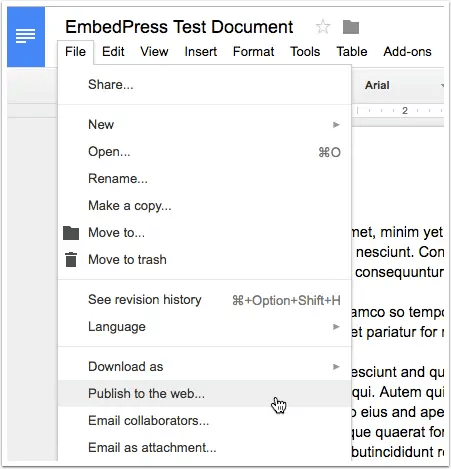Choose Move to... menu entry
The width and height of the screenshot is (451, 469).
point(205,233)
